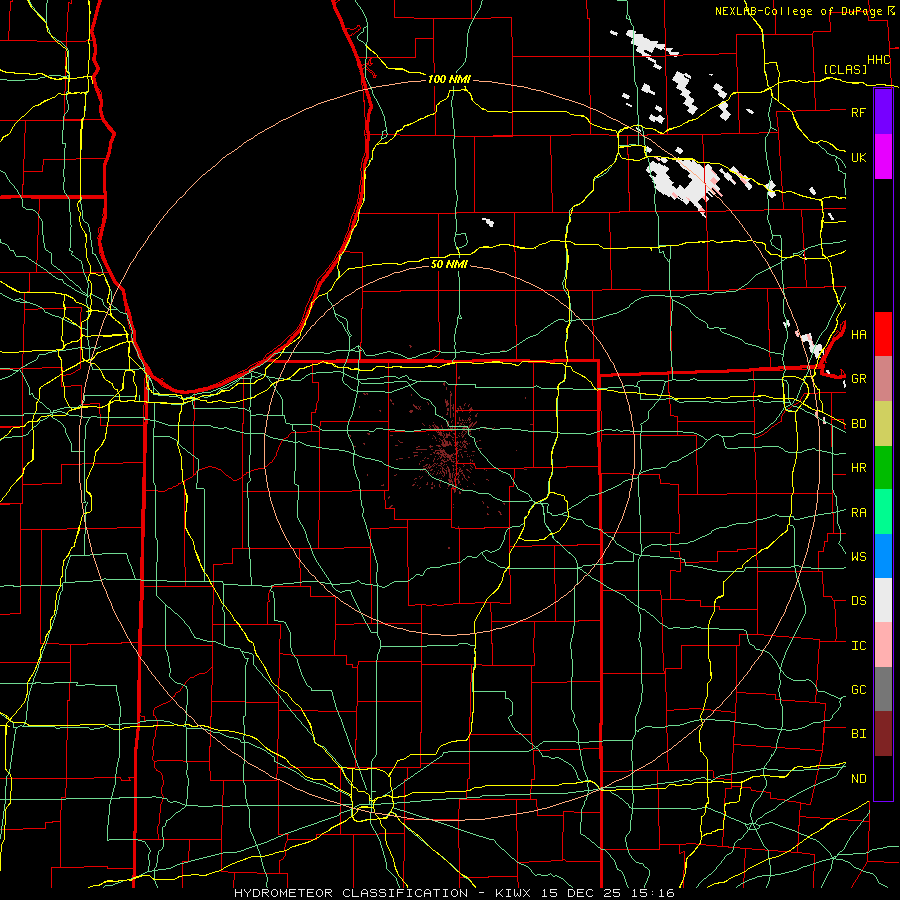Select the white DS legend swatch
This screenshot has width=900, height=900.
[883, 600]
